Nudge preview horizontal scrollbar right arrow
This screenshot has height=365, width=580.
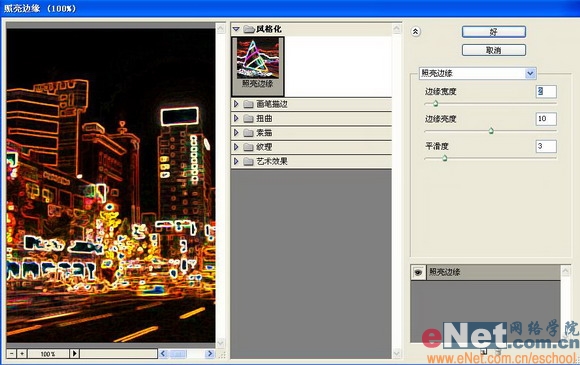pos(210,354)
